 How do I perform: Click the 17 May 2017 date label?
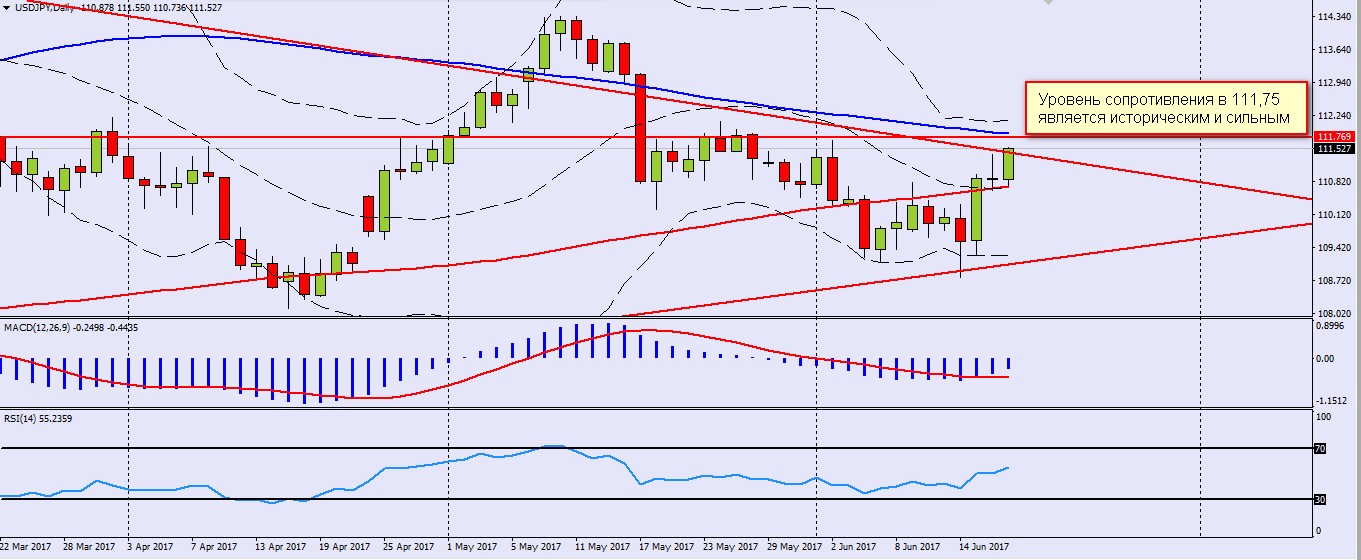[x=665, y=547]
